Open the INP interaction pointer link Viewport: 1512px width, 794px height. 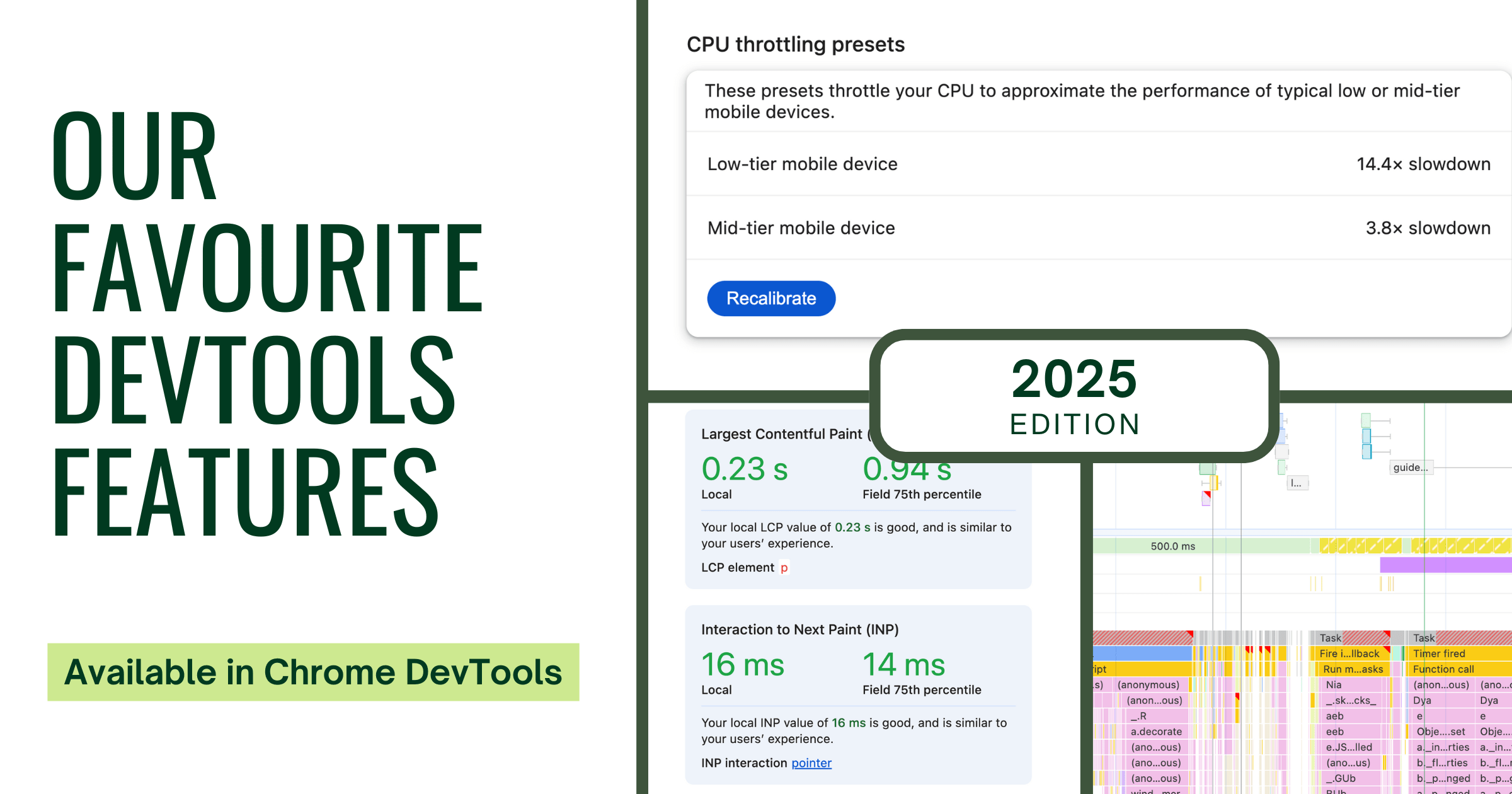pos(811,763)
